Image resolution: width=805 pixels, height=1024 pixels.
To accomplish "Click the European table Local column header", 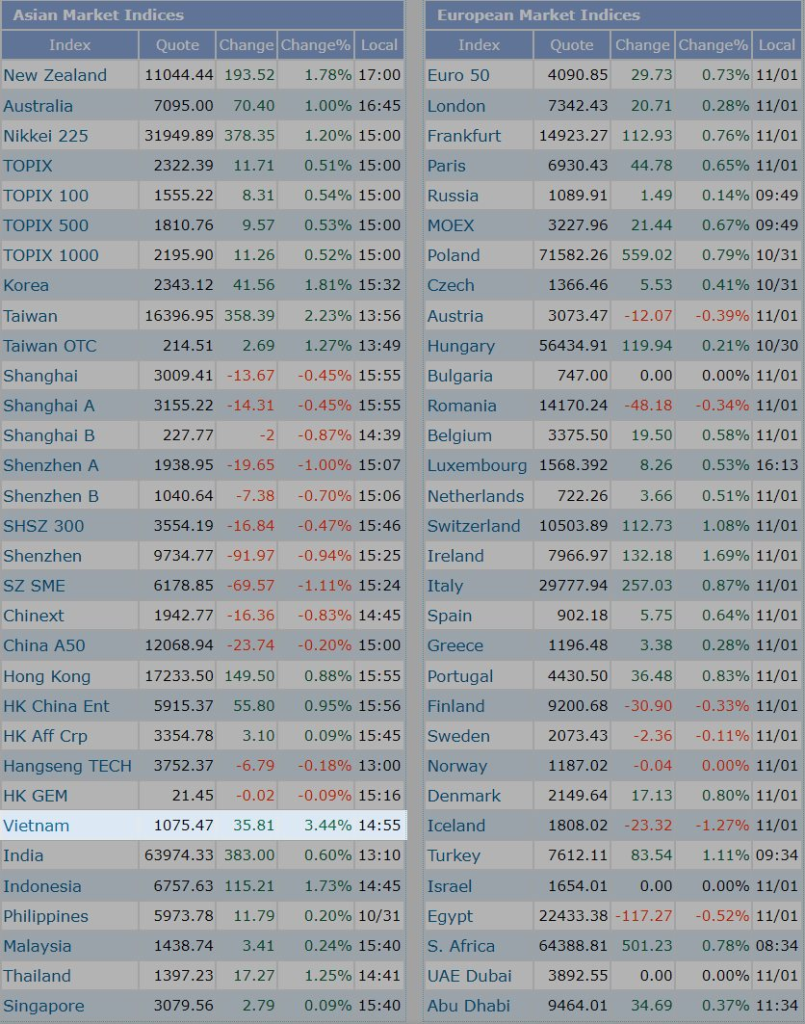I will [x=777, y=45].
